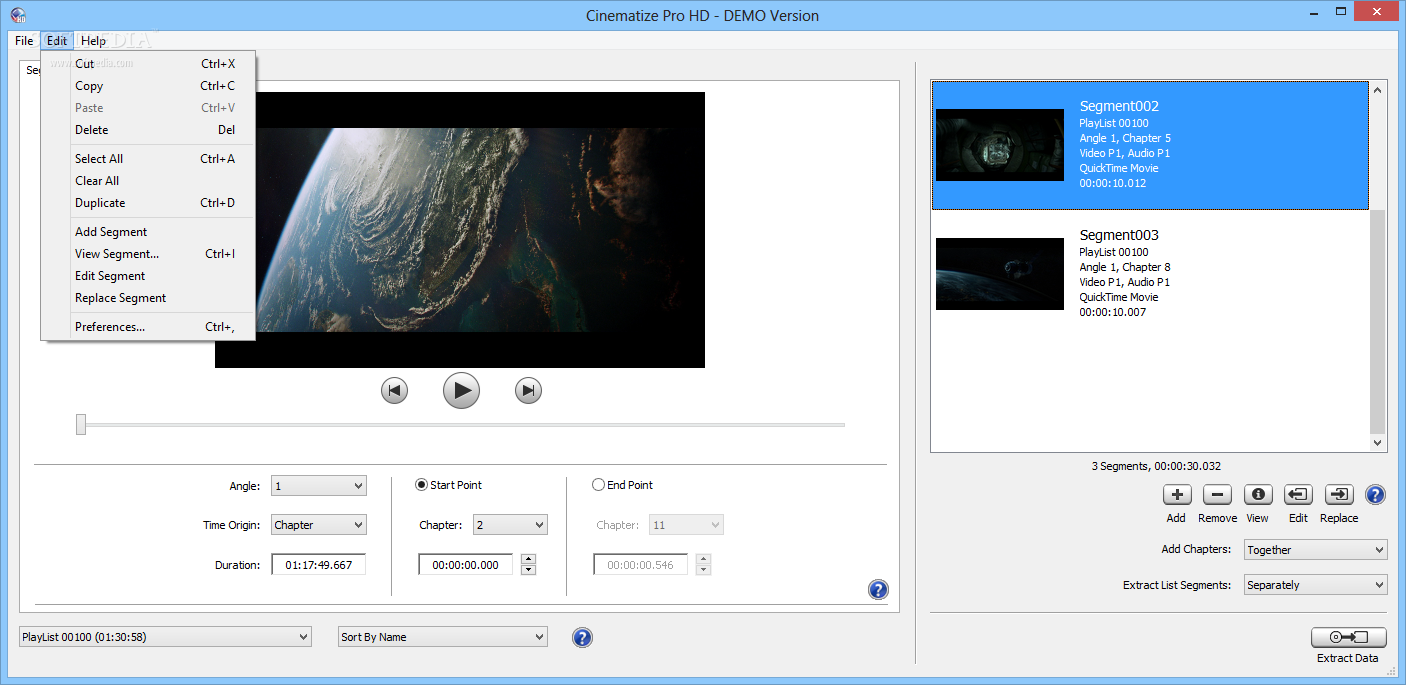This screenshot has height=685, width=1406.
Task: Choose Clear All from Edit menu
Action: pyautogui.click(x=148, y=181)
